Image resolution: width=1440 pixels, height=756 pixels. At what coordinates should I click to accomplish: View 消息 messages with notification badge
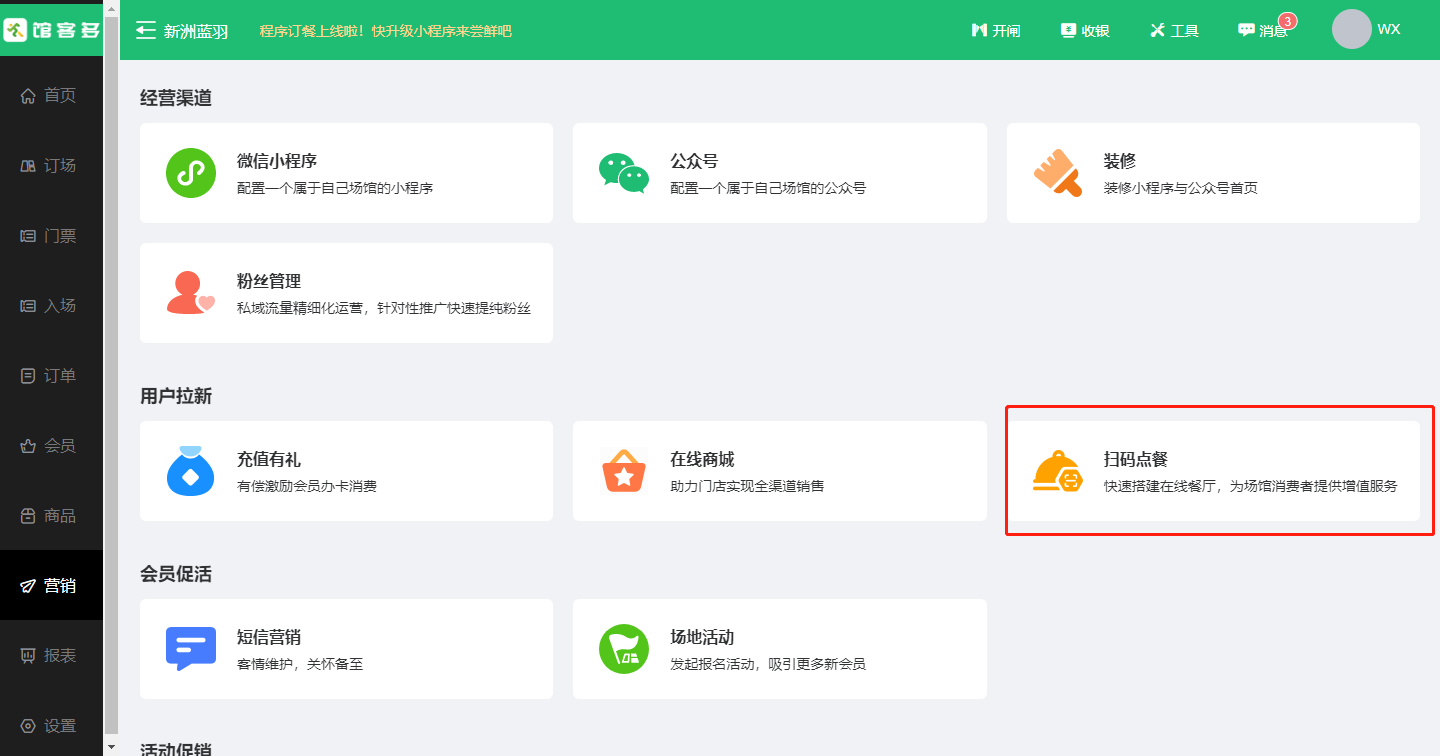pos(1263,30)
